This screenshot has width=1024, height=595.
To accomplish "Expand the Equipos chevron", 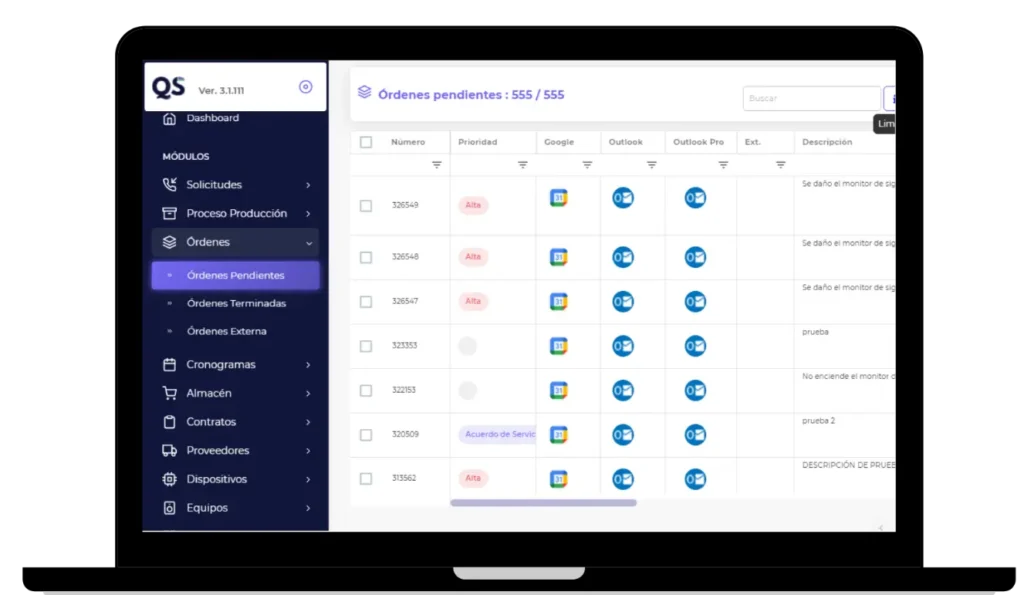I will (308, 508).
